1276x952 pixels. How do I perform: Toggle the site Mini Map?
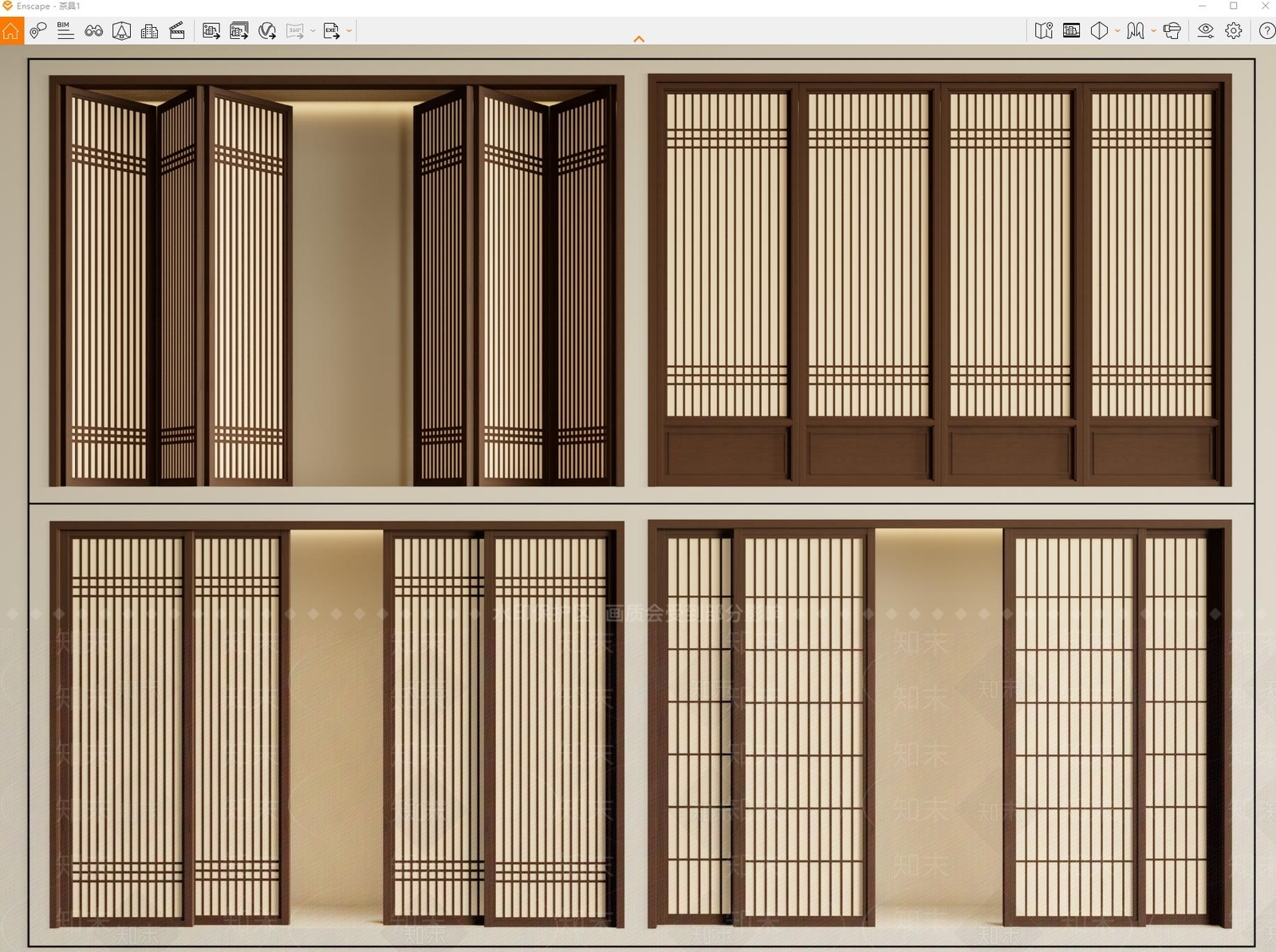[1043, 31]
